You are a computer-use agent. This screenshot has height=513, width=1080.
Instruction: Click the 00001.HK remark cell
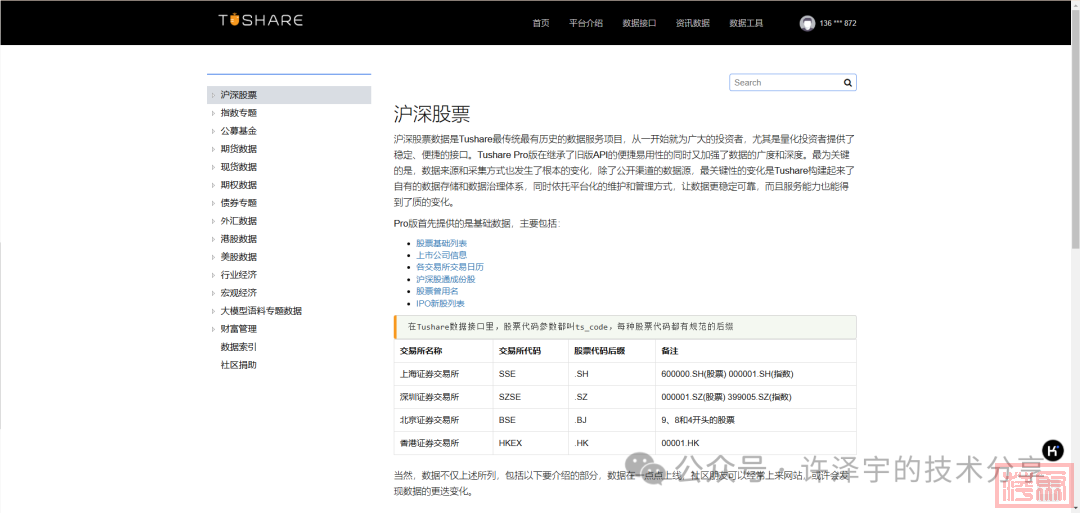tap(756, 443)
